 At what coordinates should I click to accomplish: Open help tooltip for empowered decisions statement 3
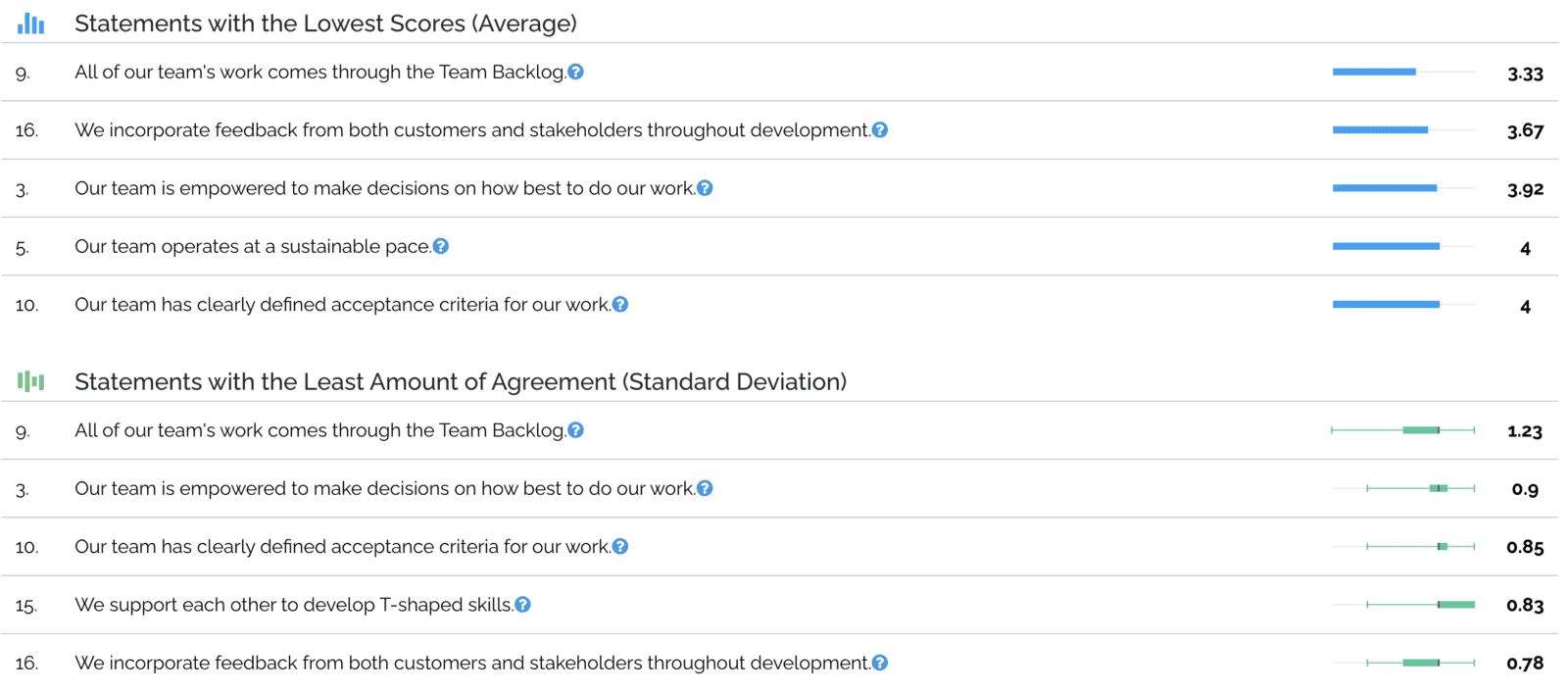(706, 187)
